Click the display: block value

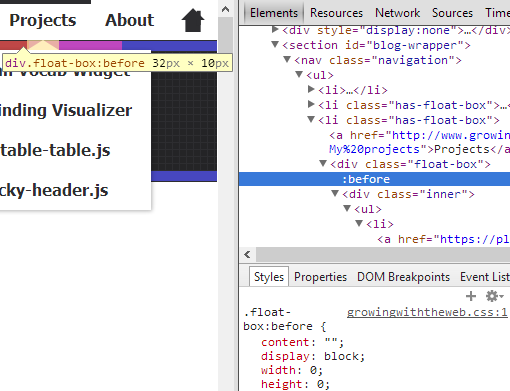coord(345,356)
